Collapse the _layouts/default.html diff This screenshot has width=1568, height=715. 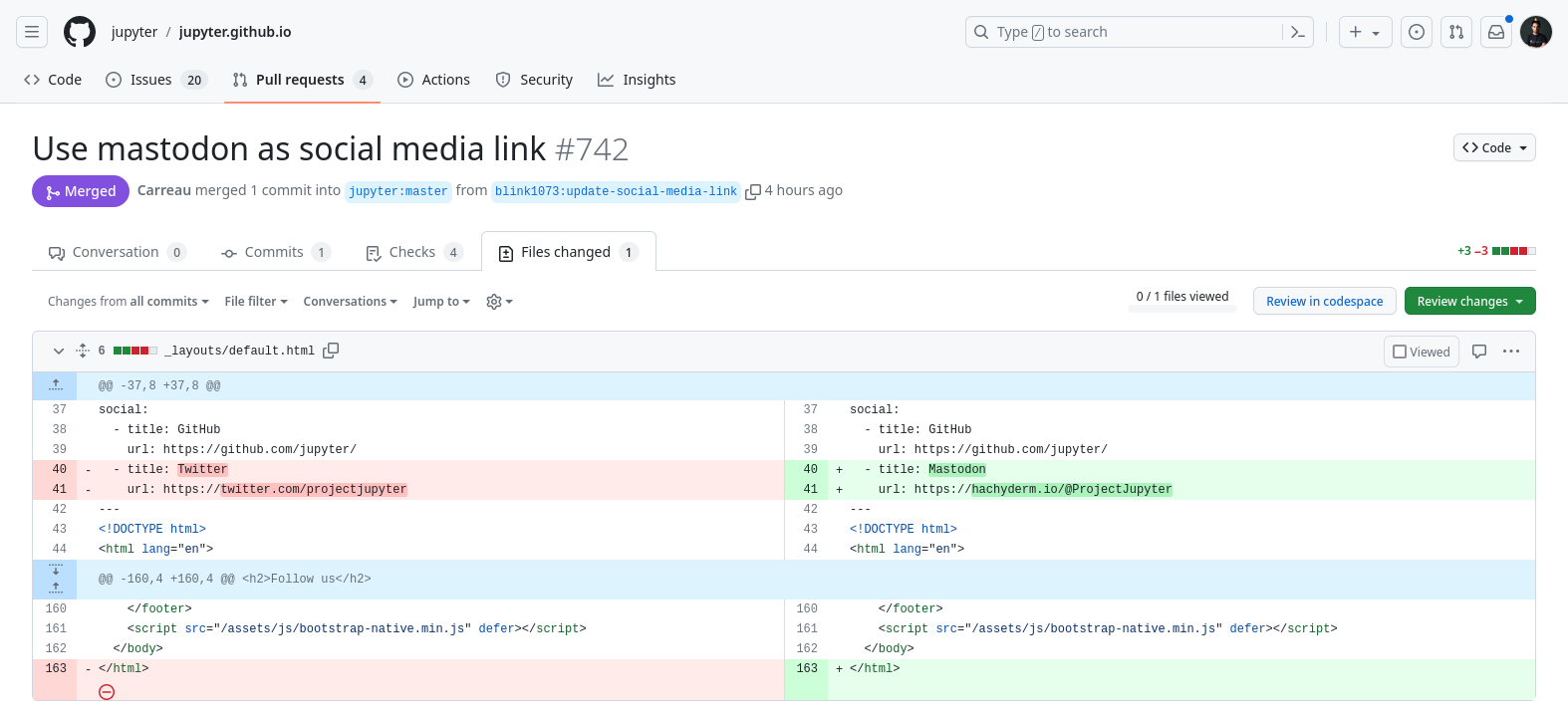[x=58, y=351]
